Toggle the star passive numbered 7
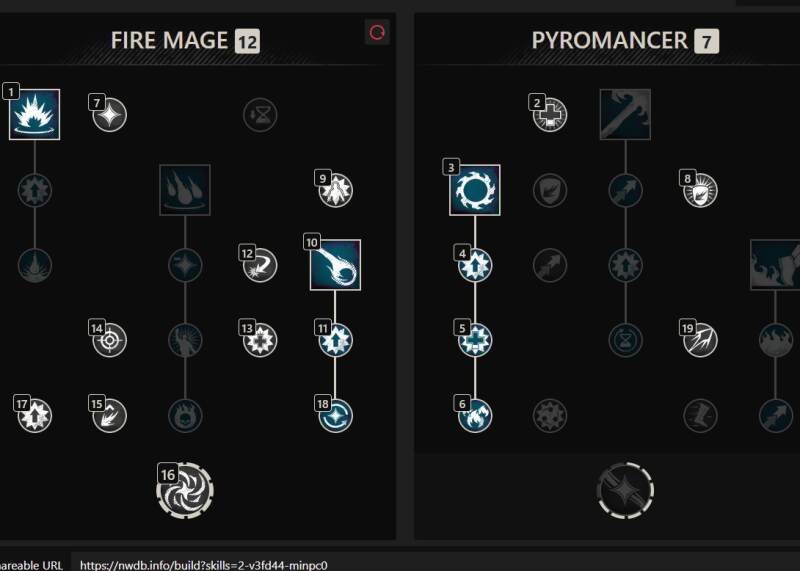Image resolution: width=800 pixels, height=571 pixels. (x=110, y=114)
